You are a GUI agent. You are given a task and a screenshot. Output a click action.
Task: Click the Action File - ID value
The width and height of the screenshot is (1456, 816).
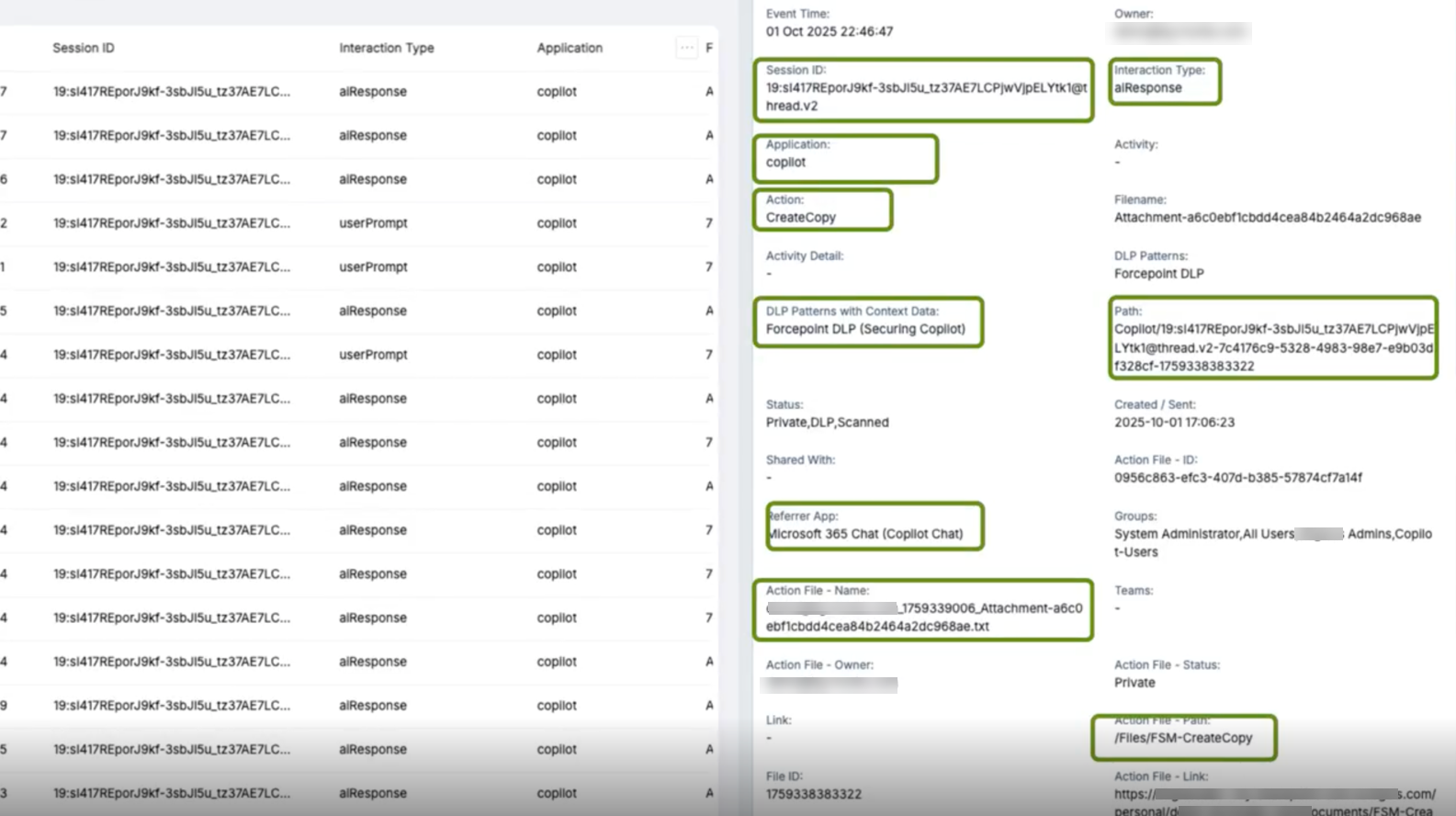(x=1237, y=478)
